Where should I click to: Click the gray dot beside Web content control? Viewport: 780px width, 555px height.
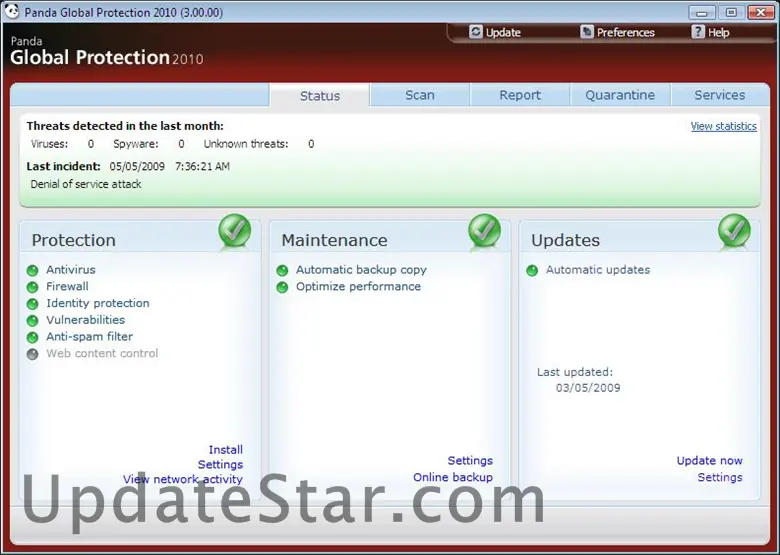click(32, 354)
